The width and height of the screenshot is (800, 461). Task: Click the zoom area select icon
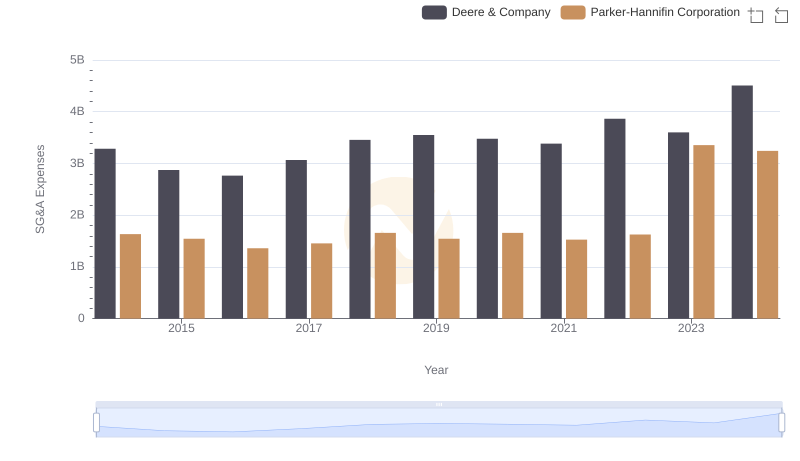[756, 15]
